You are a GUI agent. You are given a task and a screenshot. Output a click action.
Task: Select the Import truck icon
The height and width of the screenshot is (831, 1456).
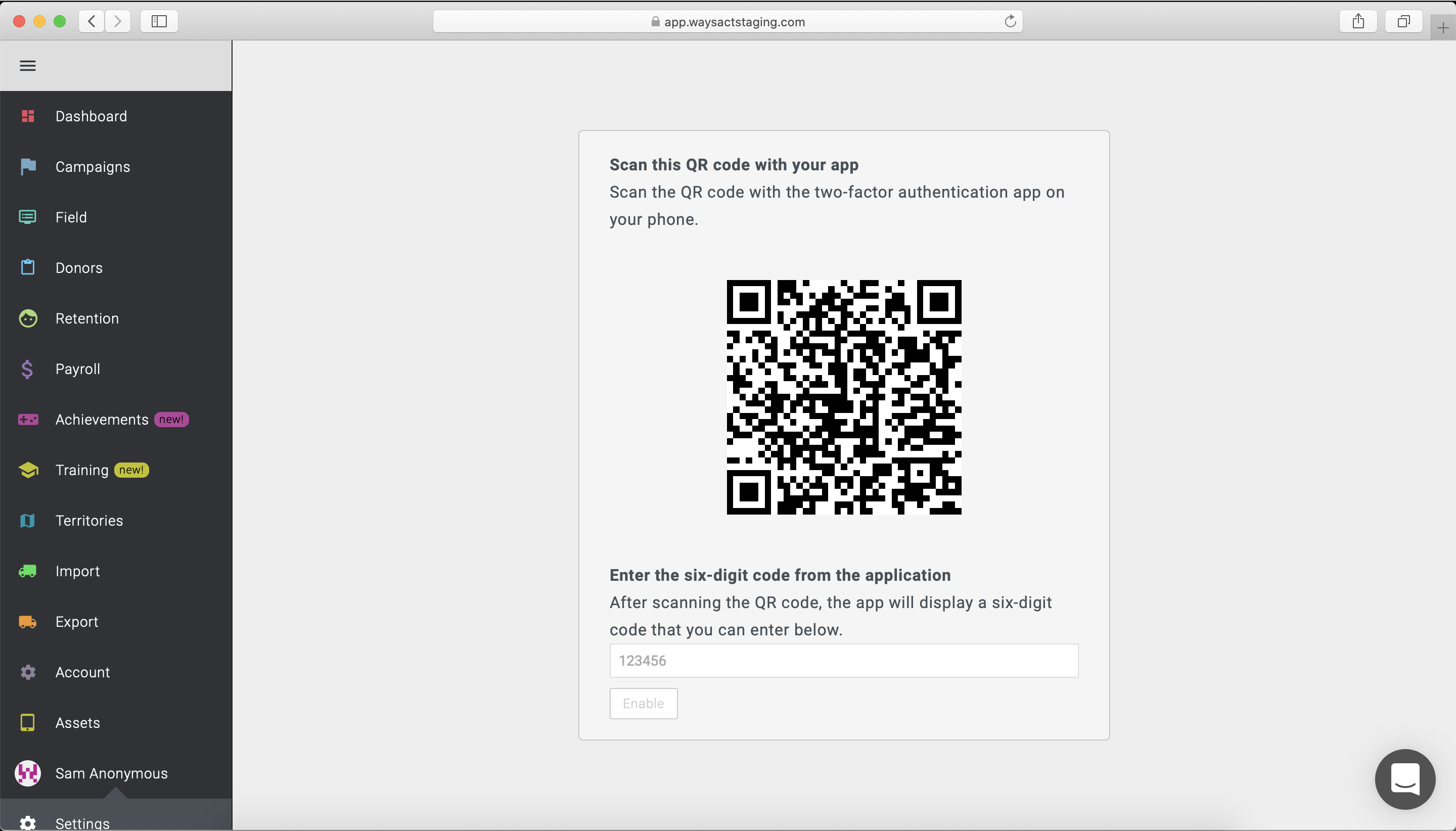(27, 571)
